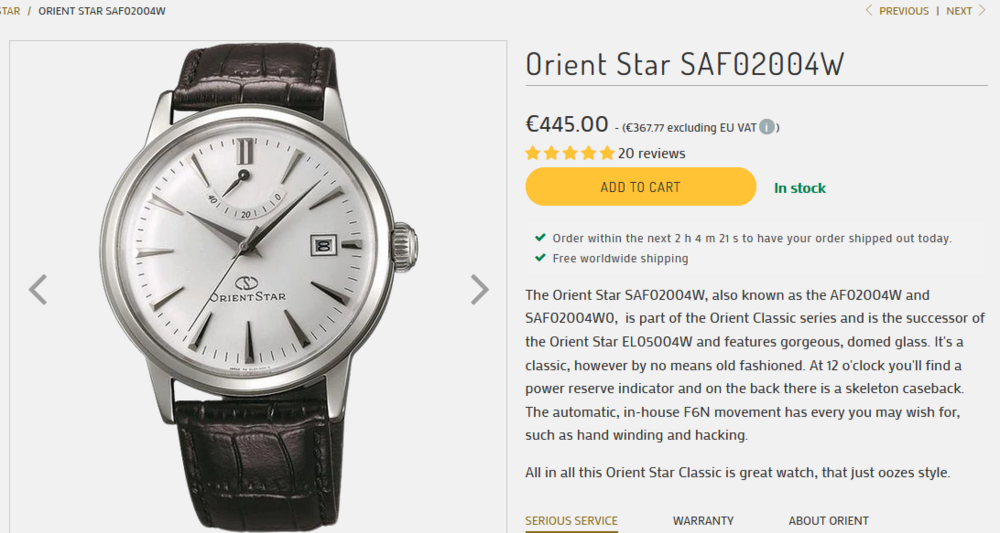
Task: Click the Free worldwide shipping text
Action: 620,258
